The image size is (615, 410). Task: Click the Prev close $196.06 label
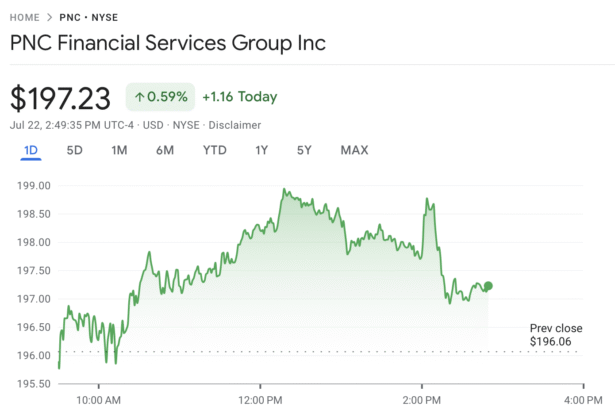click(x=556, y=335)
